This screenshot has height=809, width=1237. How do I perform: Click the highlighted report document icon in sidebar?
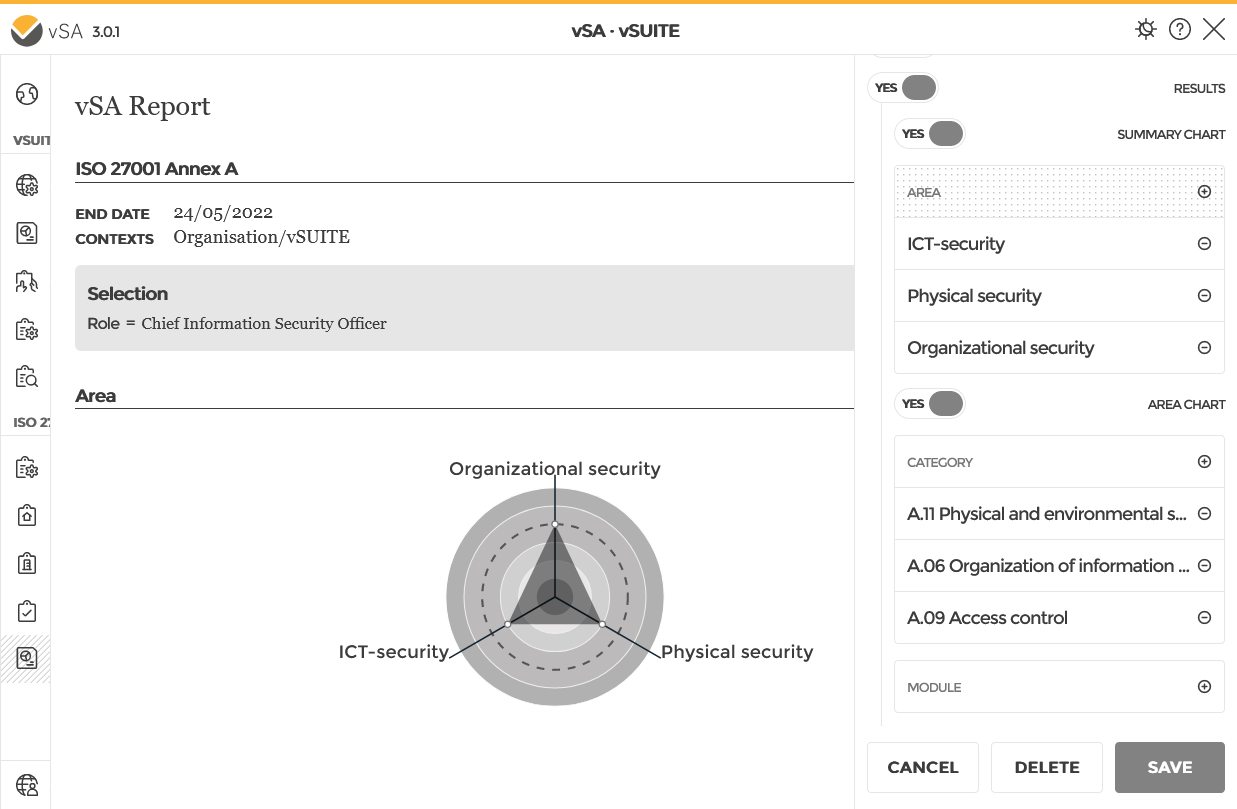27,658
